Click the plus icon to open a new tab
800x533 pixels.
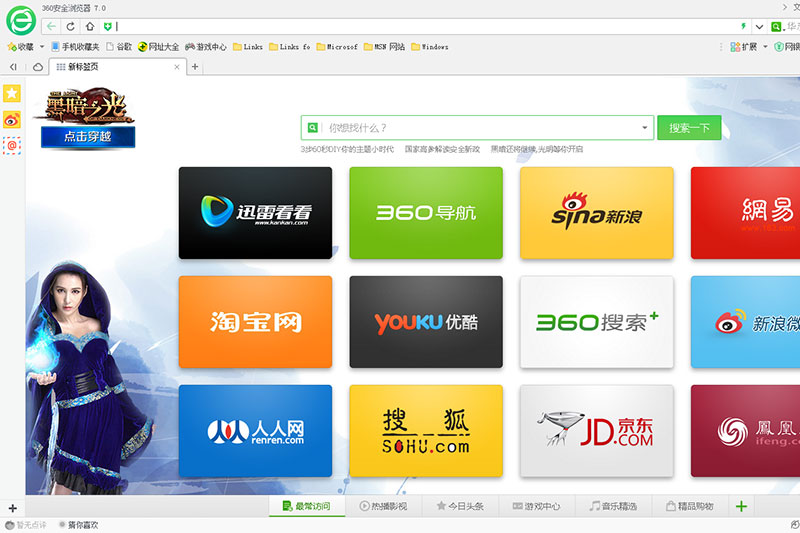[195, 67]
